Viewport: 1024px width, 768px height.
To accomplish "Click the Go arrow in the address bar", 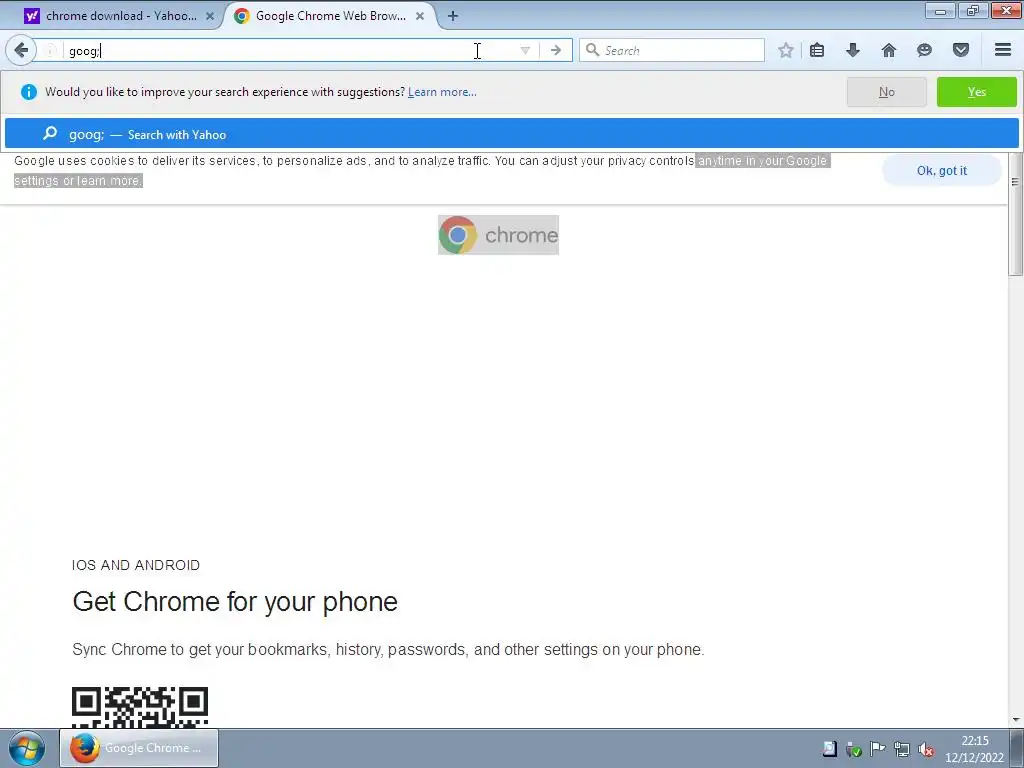I will [556, 50].
